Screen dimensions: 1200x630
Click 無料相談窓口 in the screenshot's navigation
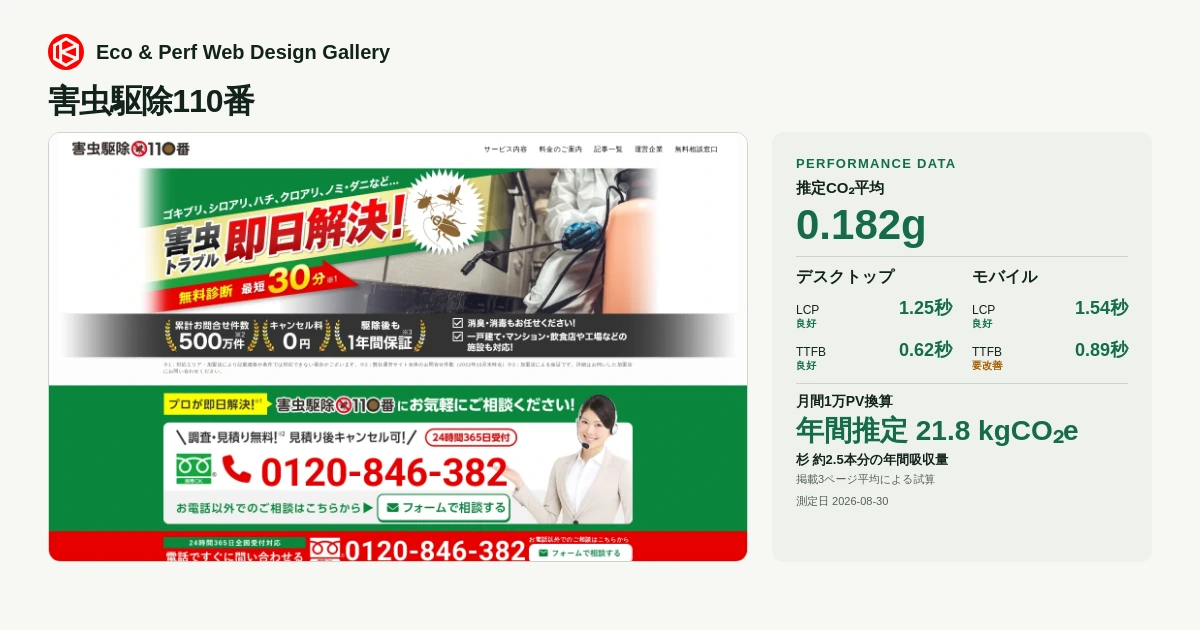pyautogui.click(x=696, y=149)
